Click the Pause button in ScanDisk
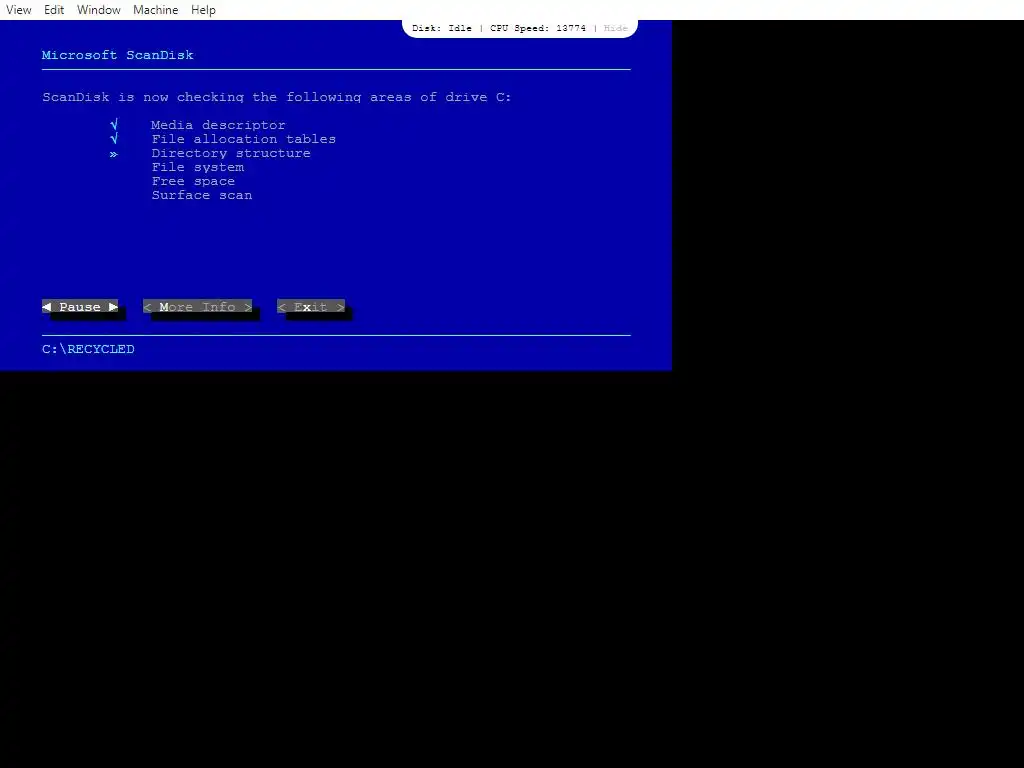 coord(80,307)
